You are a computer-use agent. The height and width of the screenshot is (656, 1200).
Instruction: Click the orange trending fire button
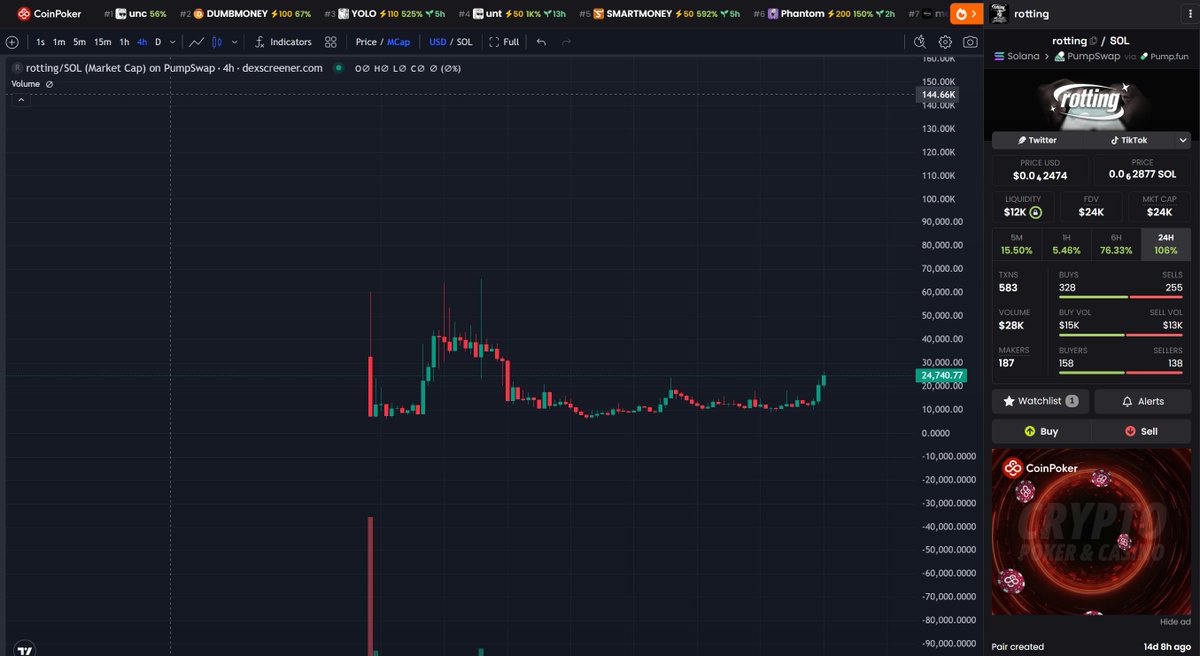[965, 14]
